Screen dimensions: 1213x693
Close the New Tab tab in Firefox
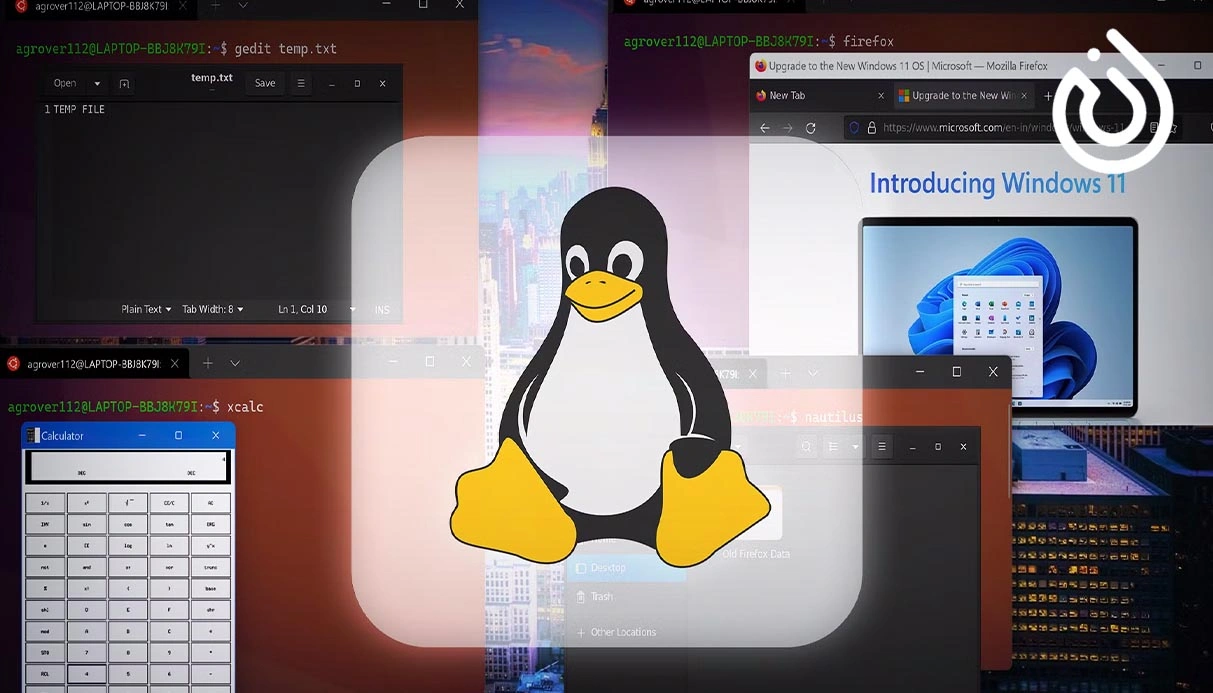(881, 95)
